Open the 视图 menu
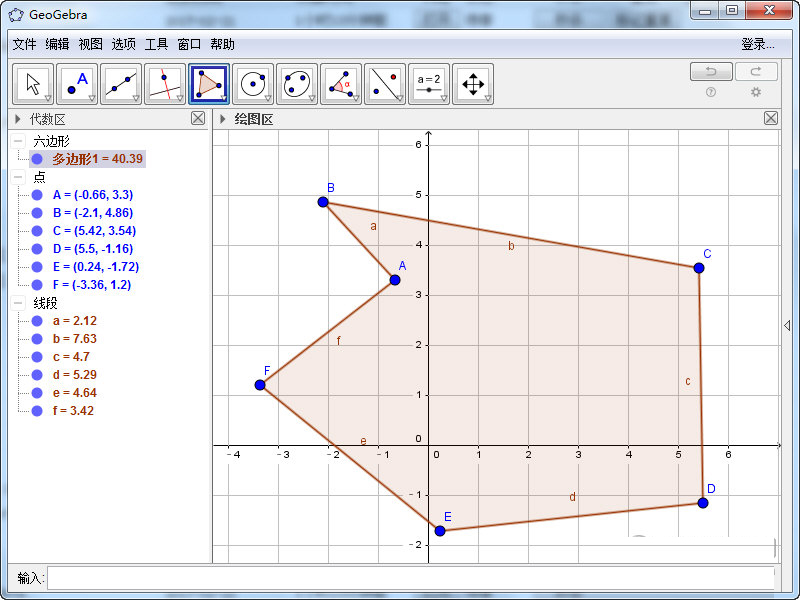 [x=90, y=44]
